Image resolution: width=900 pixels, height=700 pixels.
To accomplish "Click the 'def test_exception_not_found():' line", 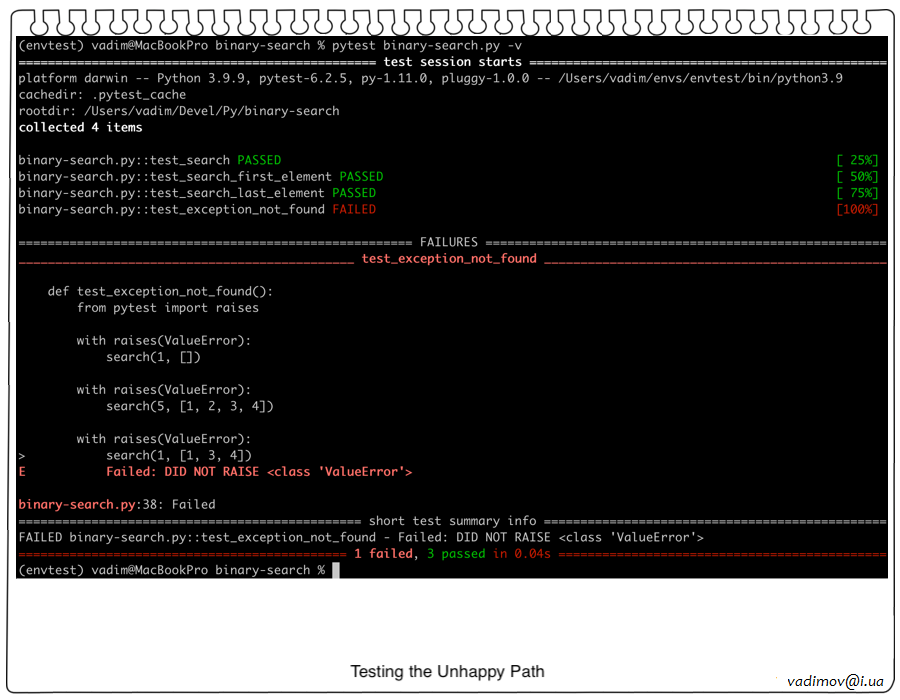I will pyautogui.click(x=160, y=291).
